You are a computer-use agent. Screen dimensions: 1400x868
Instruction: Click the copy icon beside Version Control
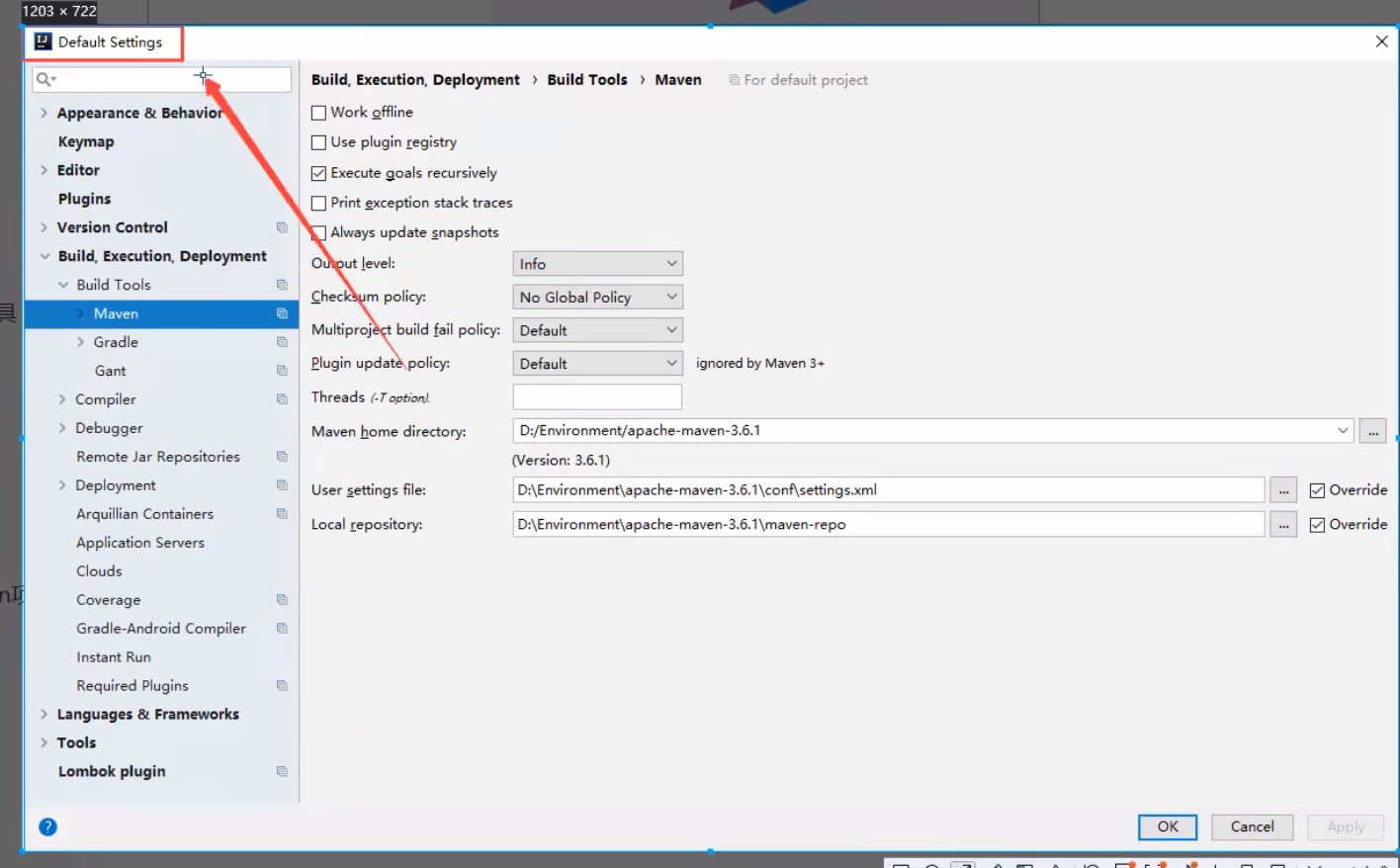coord(282,227)
